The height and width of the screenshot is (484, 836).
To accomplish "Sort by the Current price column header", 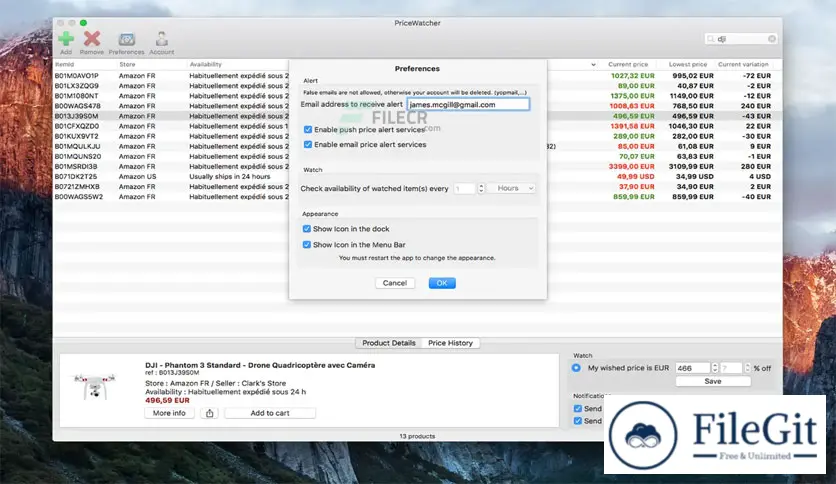I will coord(628,64).
